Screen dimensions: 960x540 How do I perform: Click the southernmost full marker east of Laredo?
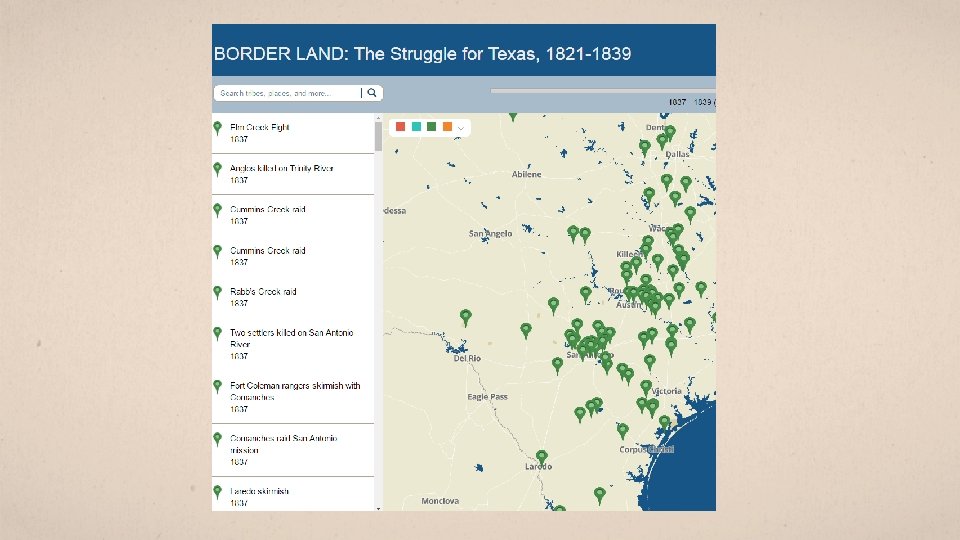(600, 495)
